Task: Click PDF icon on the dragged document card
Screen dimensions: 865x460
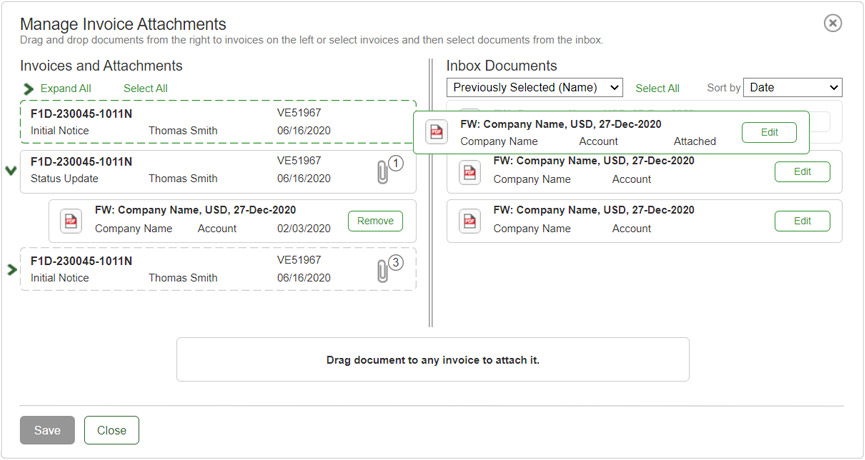Action: (436, 132)
